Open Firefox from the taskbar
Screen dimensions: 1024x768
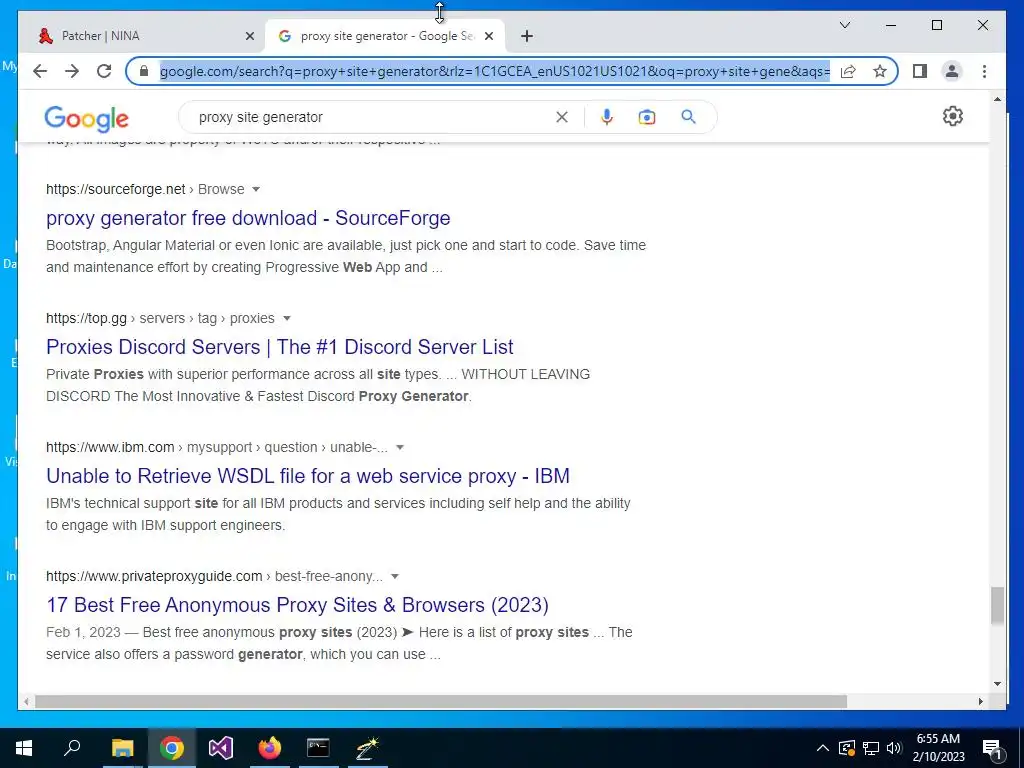269,748
